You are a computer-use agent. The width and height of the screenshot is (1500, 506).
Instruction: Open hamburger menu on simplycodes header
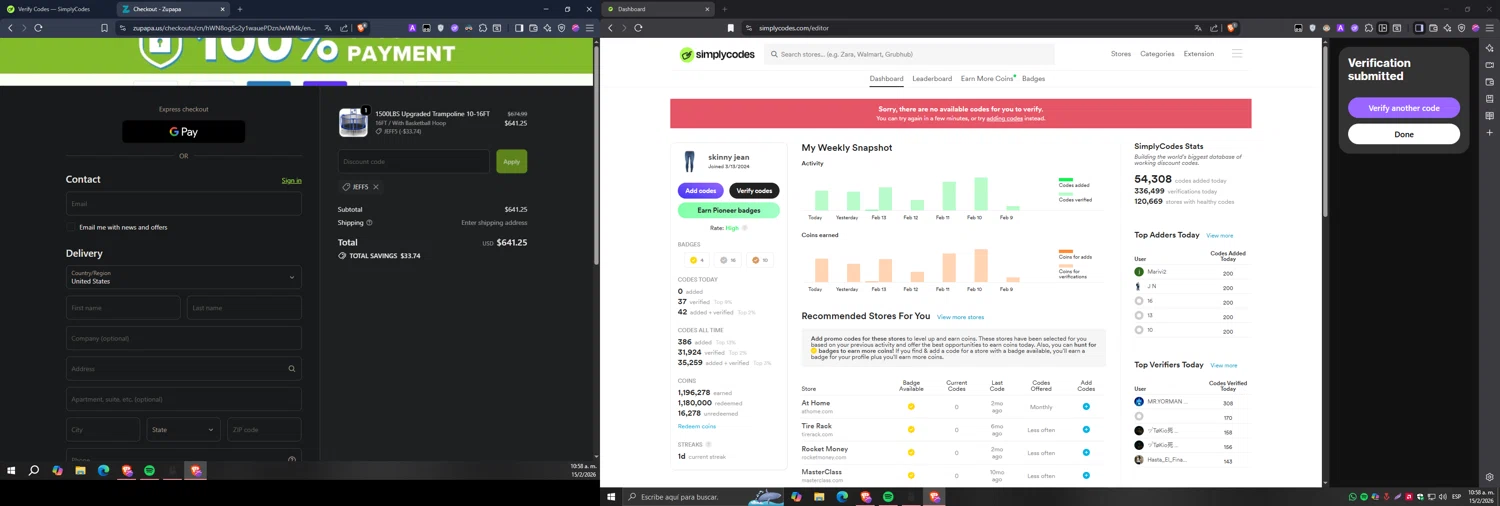(1237, 54)
